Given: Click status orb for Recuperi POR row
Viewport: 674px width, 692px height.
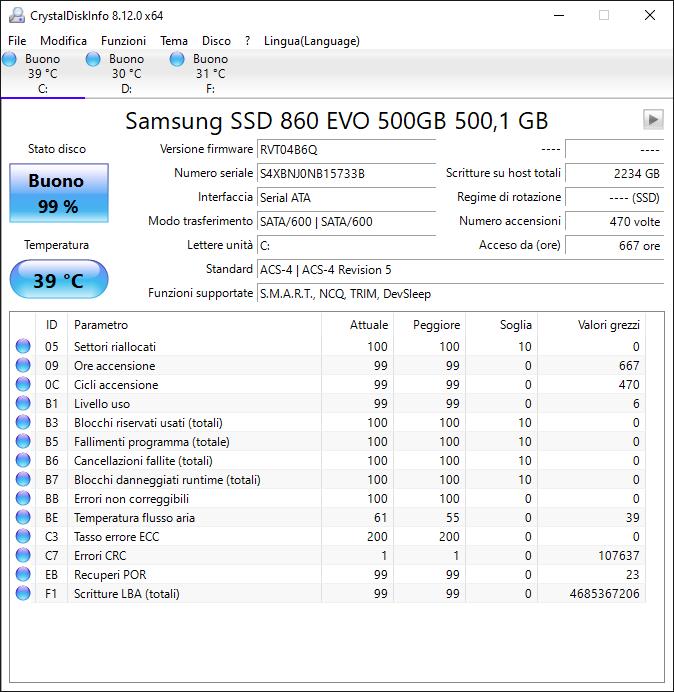Looking at the screenshot, I should tap(23, 574).
